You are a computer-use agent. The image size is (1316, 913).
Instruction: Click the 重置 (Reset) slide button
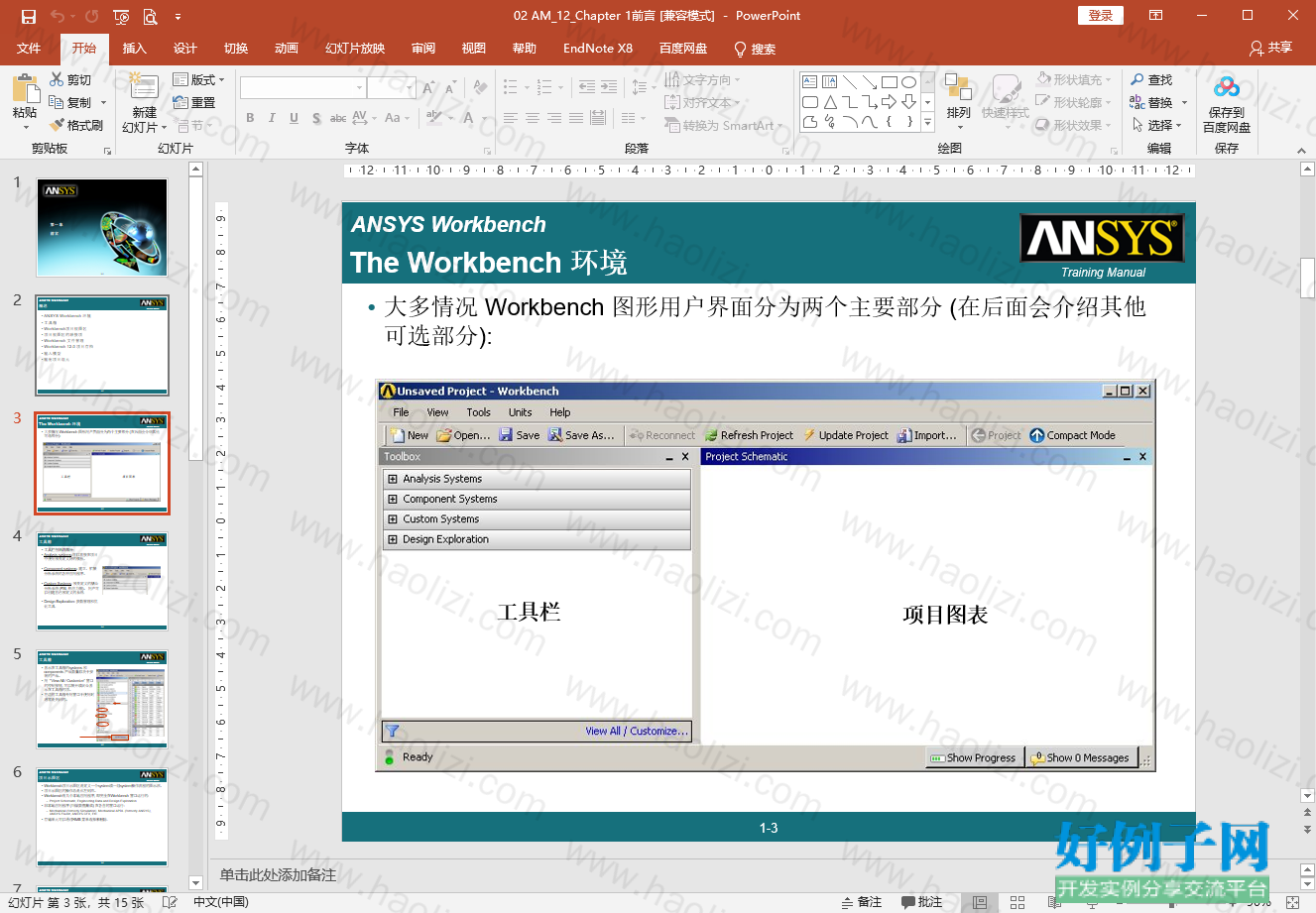point(194,102)
